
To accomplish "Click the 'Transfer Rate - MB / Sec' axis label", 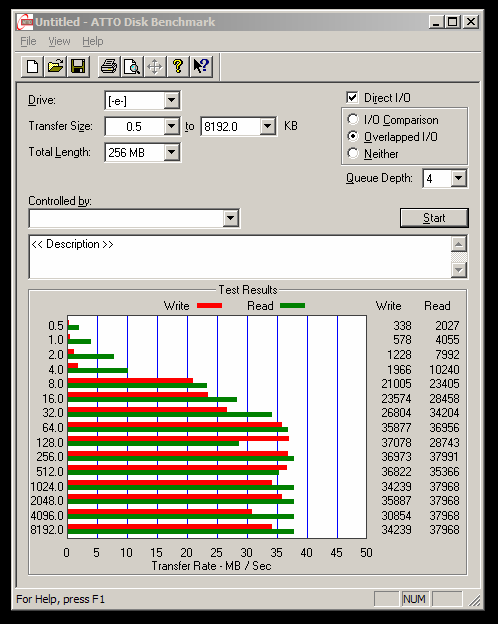I will click(x=211, y=566).
